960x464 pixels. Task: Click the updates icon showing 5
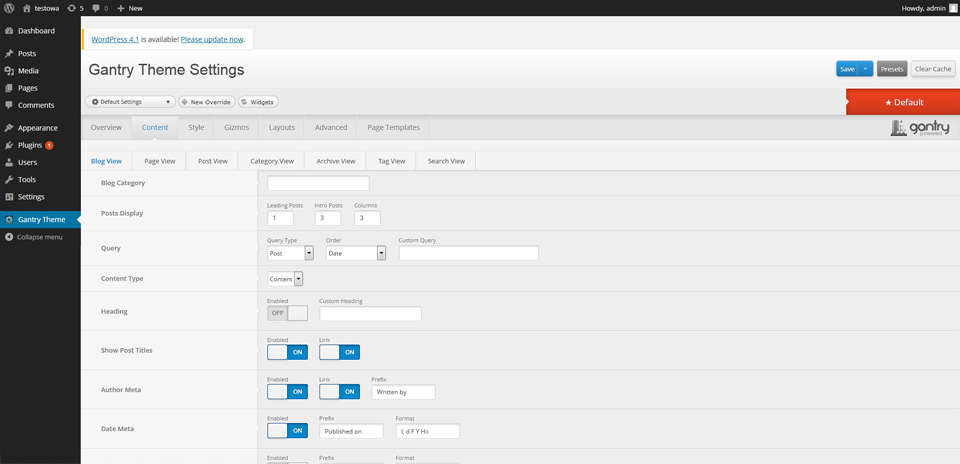point(72,9)
